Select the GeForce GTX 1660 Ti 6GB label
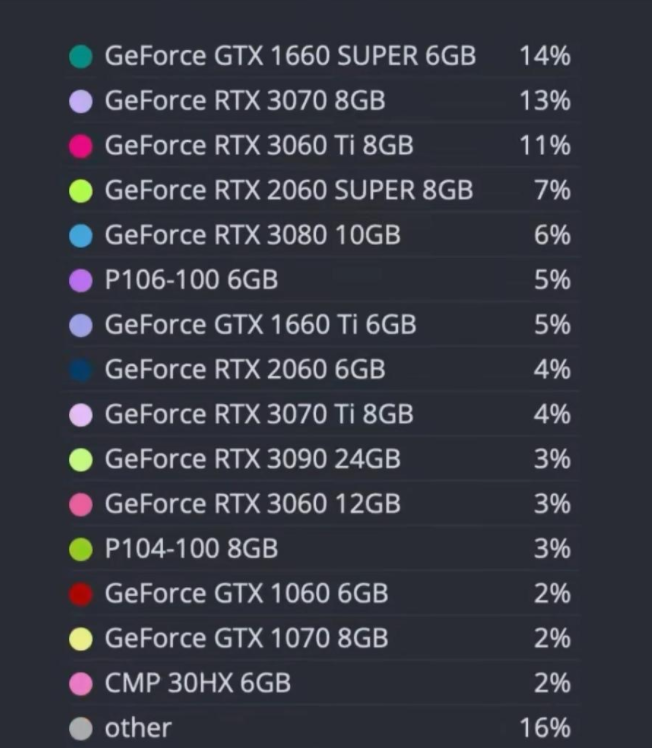The height and width of the screenshot is (748, 652). 260,324
